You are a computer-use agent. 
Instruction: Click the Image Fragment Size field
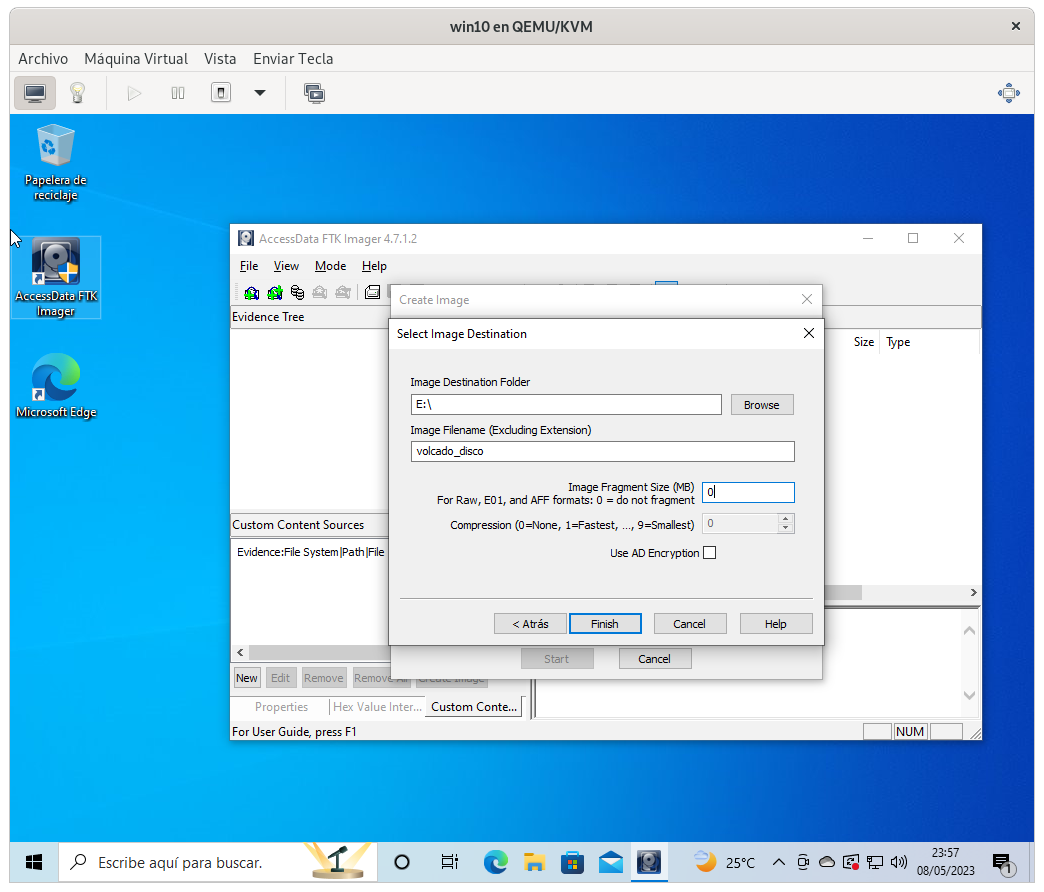click(748, 492)
